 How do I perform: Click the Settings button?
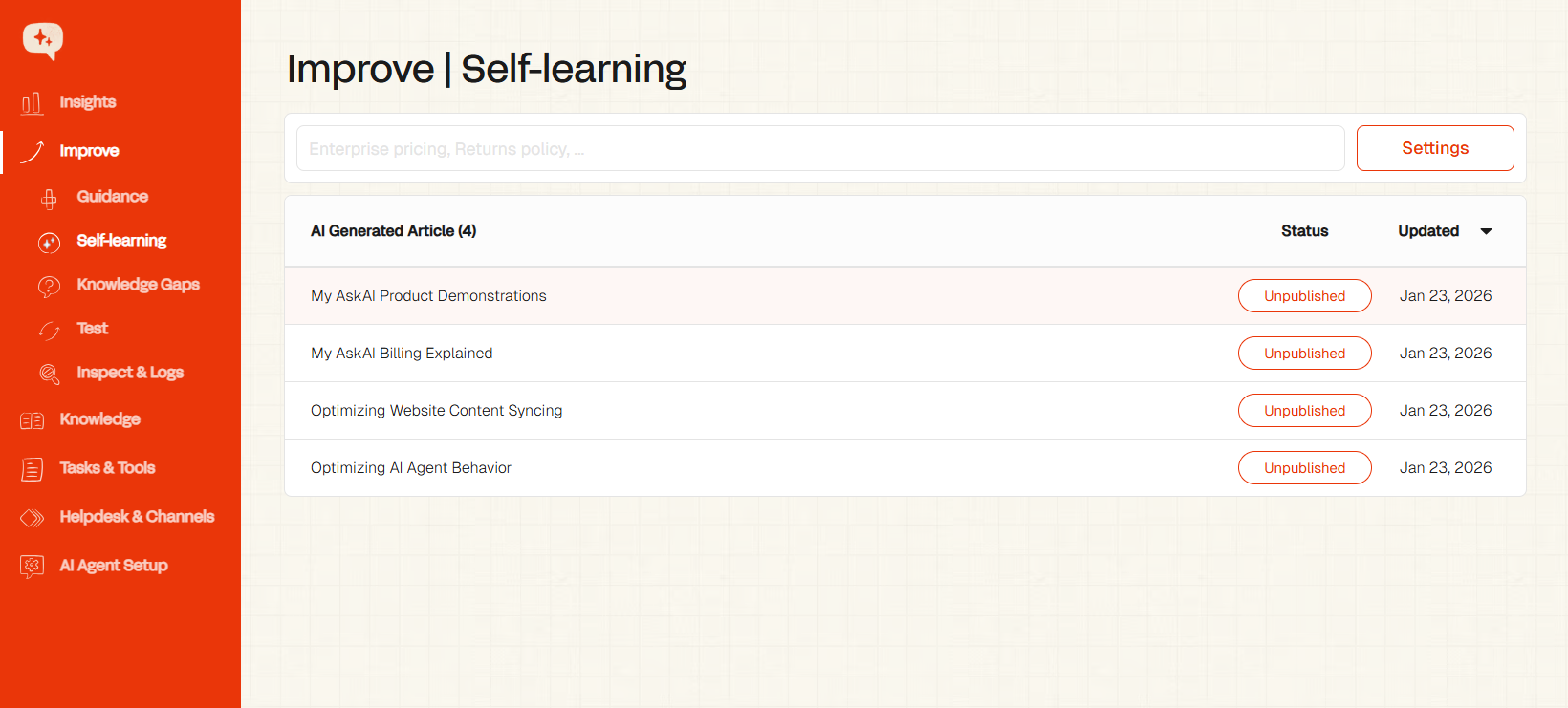click(x=1434, y=148)
